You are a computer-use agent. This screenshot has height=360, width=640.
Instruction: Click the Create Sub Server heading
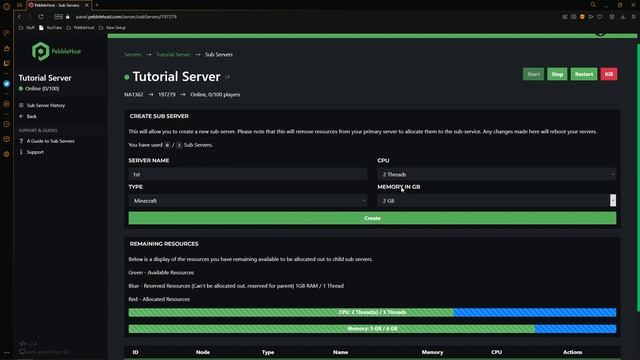pyautogui.click(x=159, y=116)
